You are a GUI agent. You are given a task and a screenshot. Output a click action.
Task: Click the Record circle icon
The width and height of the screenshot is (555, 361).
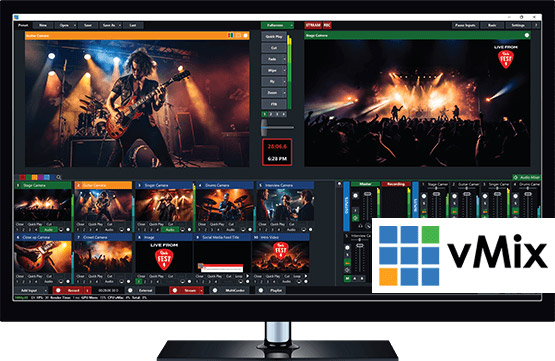[58, 290]
